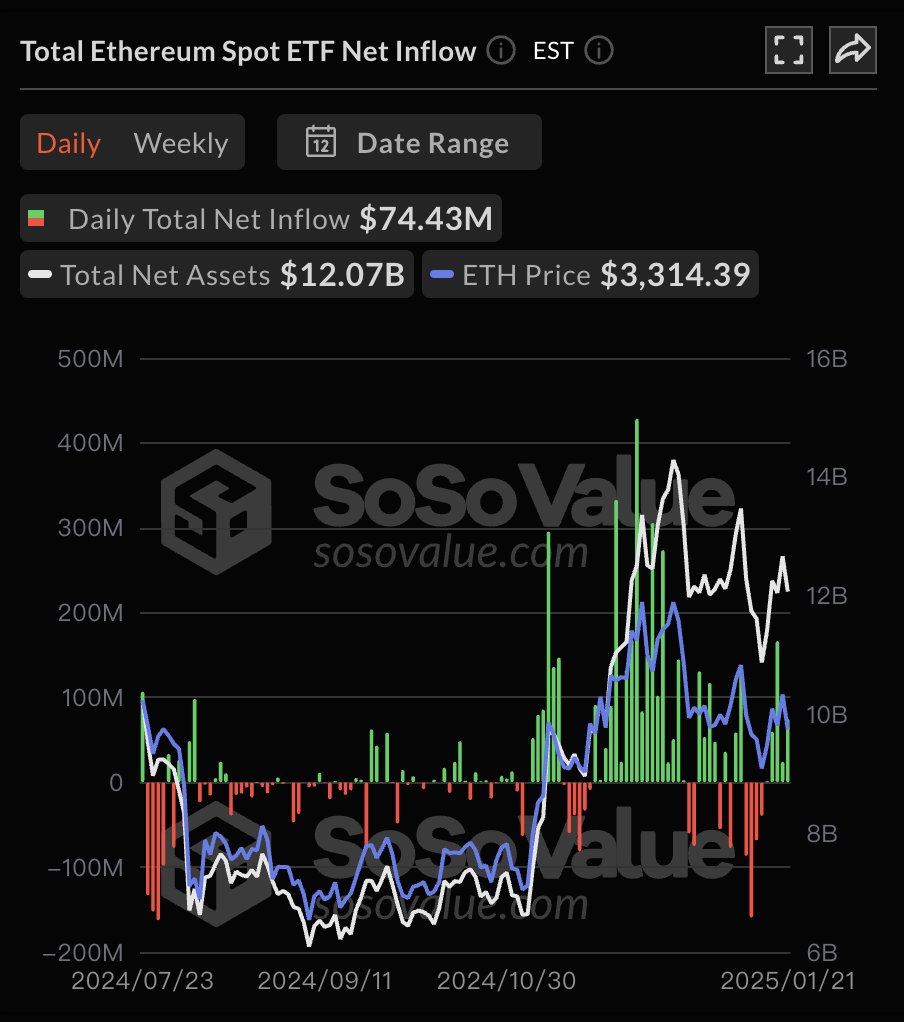Image resolution: width=904 pixels, height=1022 pixels.
Task: Switch to the Daily view tab
Action: 68,143
